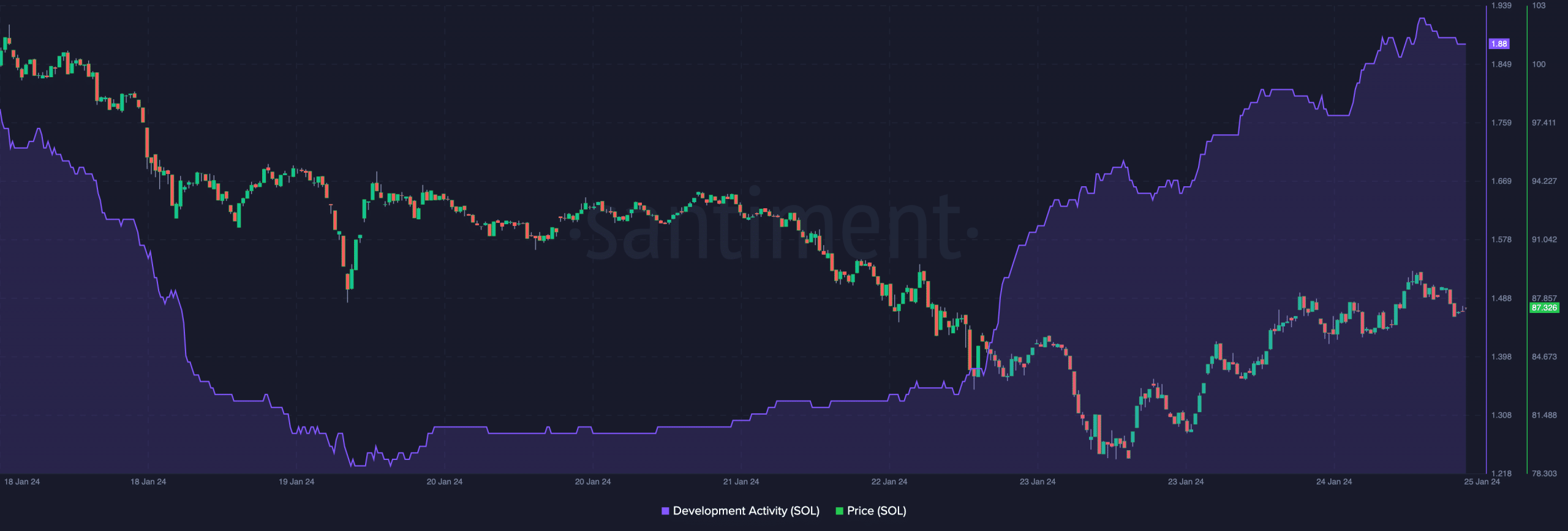Image resolution: width=1568 pixels, height=531 pixels.
Task: Select the purple 1.88 current value badge
Action: pyautogui.click(x=1499, y=43)
